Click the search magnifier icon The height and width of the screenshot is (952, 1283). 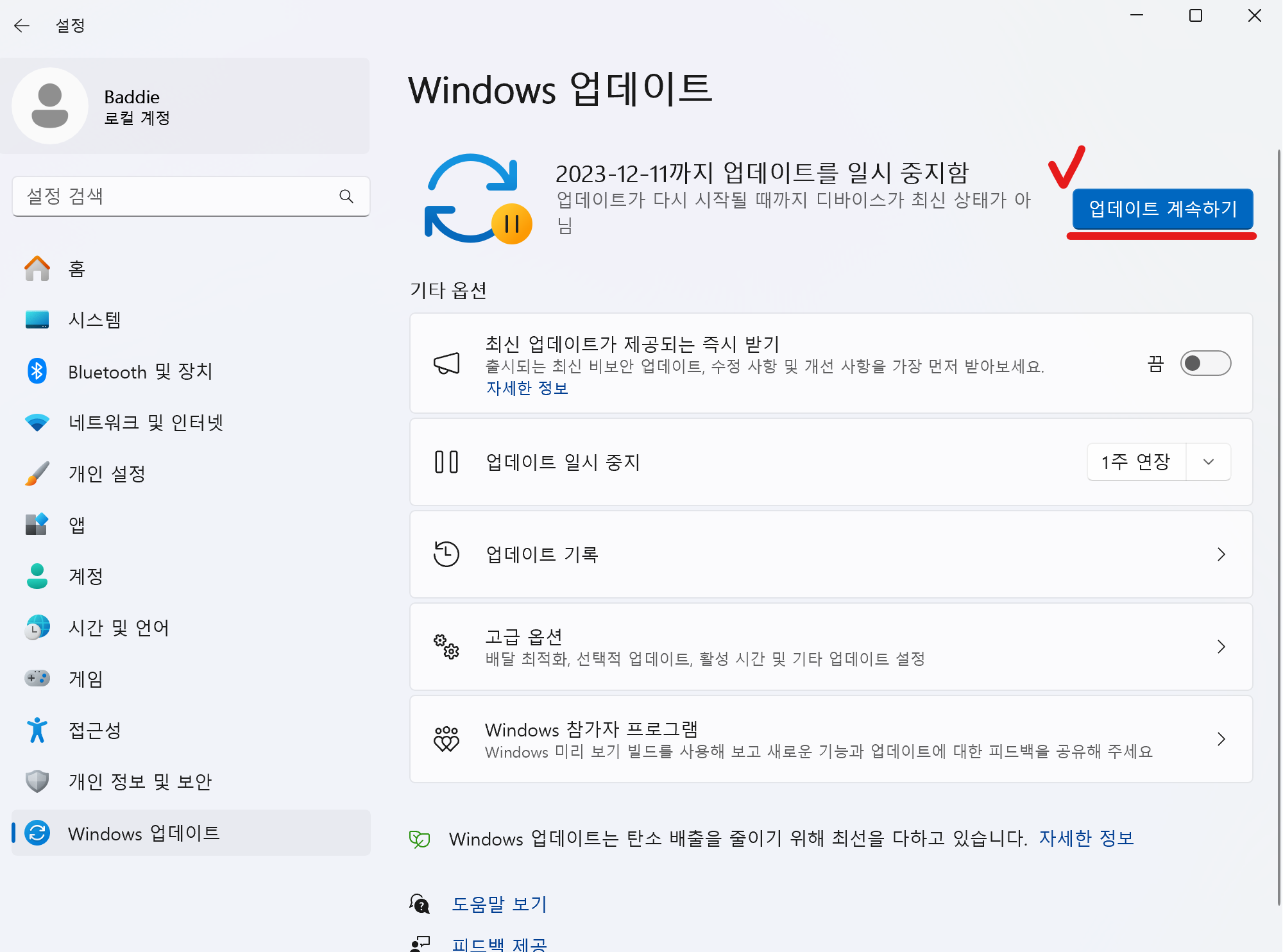(x=346, y=196)
